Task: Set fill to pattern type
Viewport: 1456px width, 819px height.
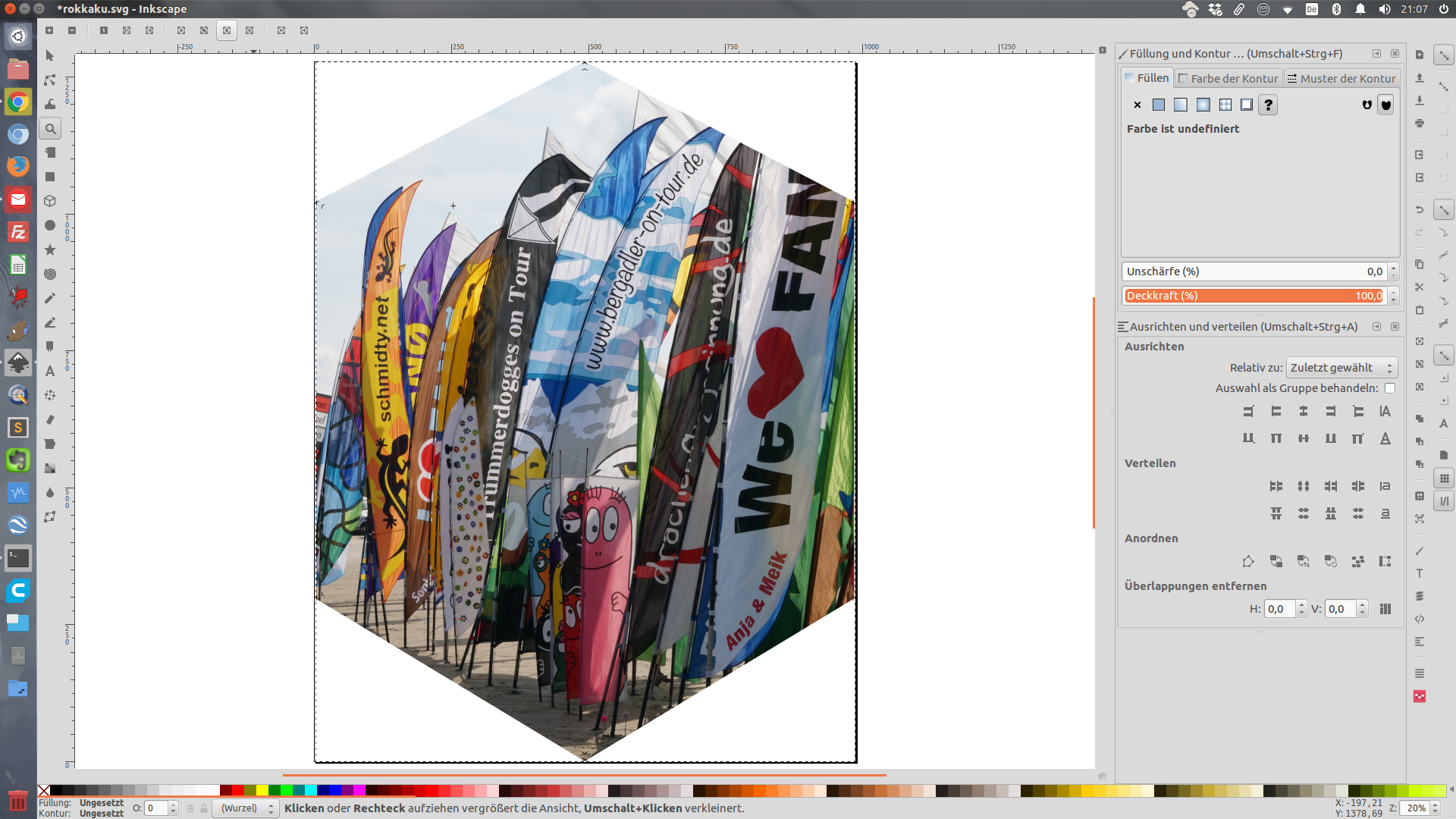Action: coord(1225,105)
